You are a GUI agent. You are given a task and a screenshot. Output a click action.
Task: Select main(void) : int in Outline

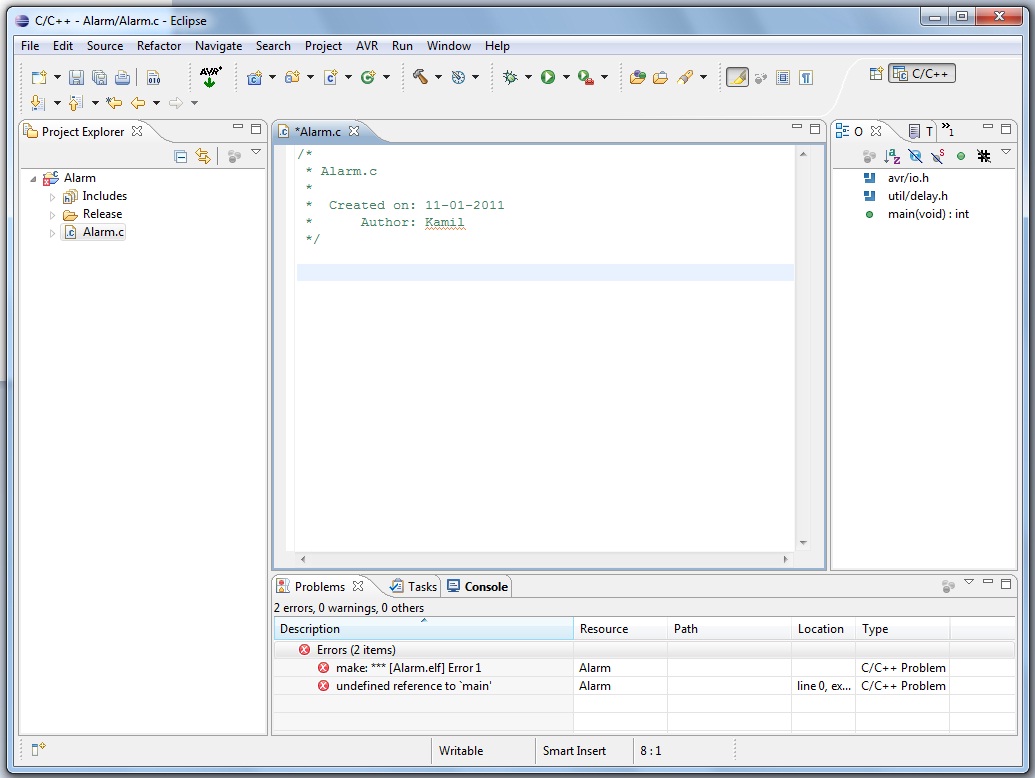927,214
